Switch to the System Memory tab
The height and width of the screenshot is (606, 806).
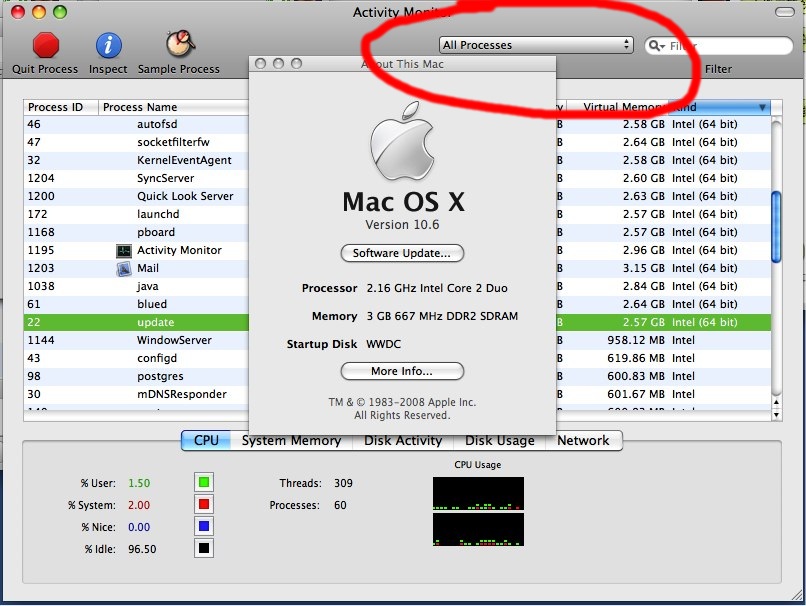click(x=291, y=440)
